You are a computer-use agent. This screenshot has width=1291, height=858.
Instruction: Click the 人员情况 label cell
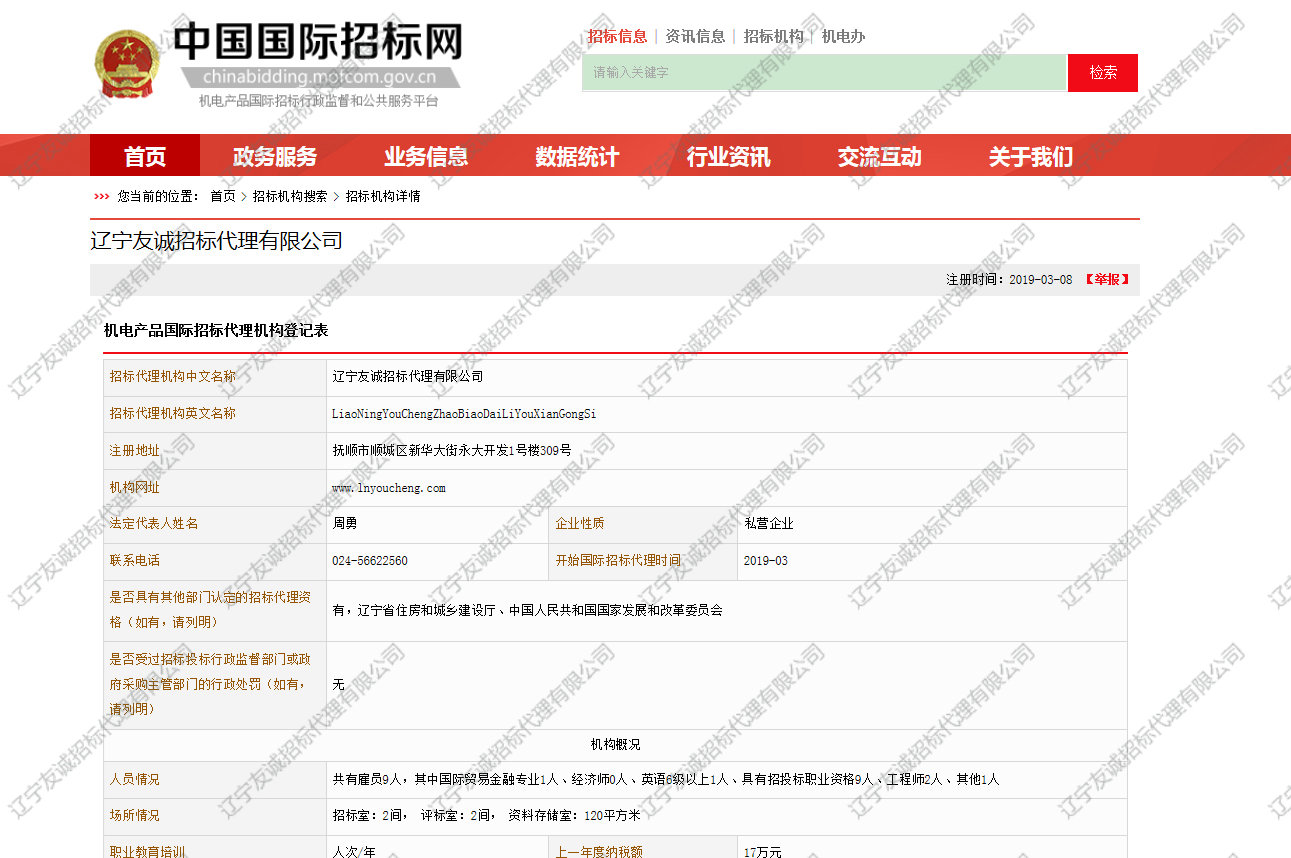[x=215, y=780]
